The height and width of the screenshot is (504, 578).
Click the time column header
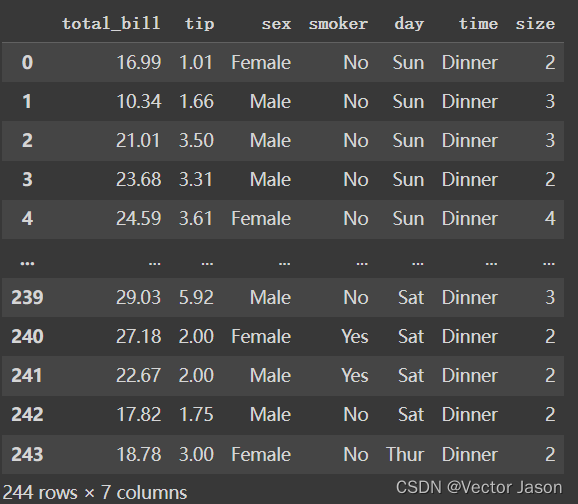478,24
